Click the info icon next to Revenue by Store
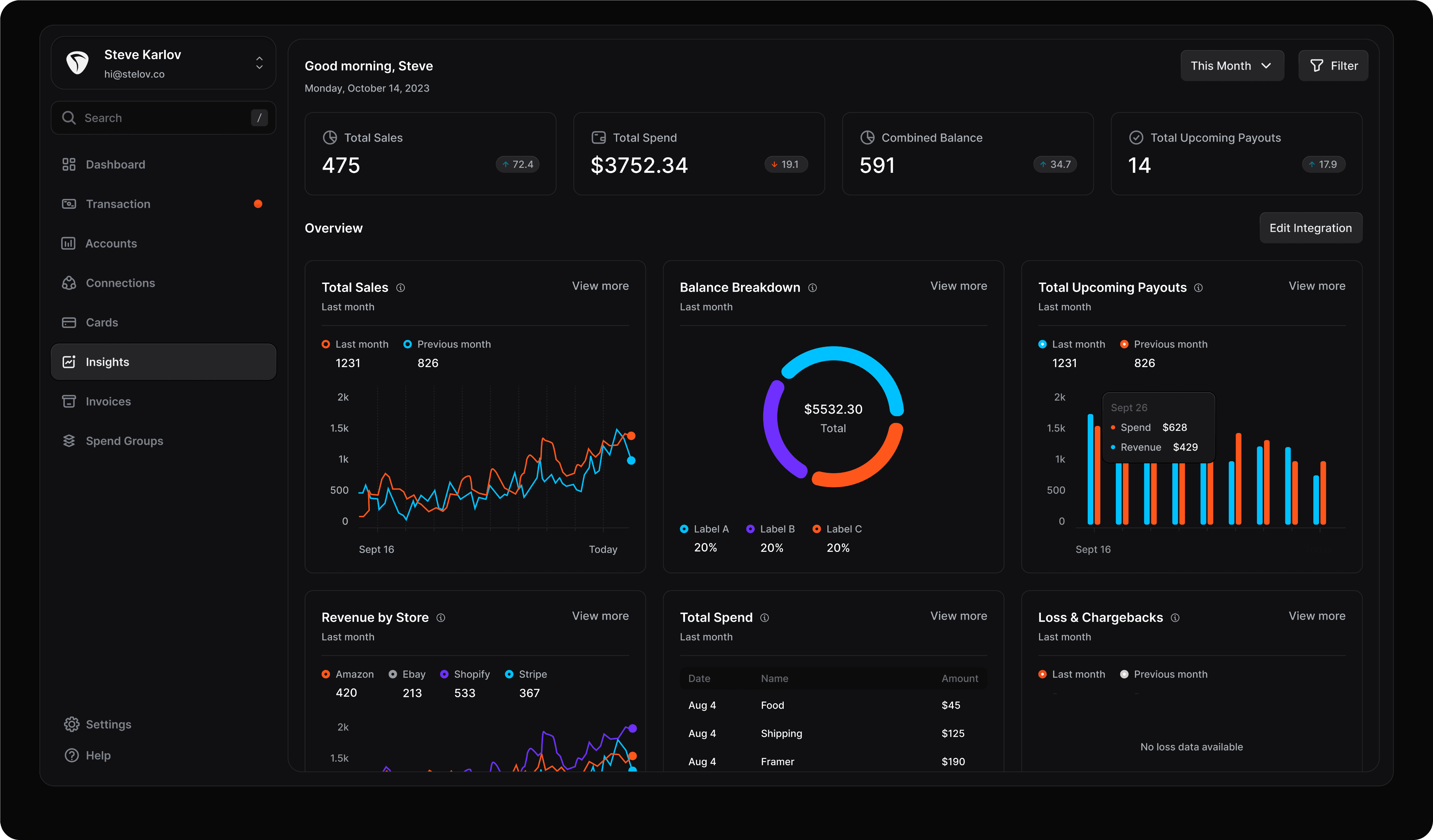 click(x=441, y=618)
